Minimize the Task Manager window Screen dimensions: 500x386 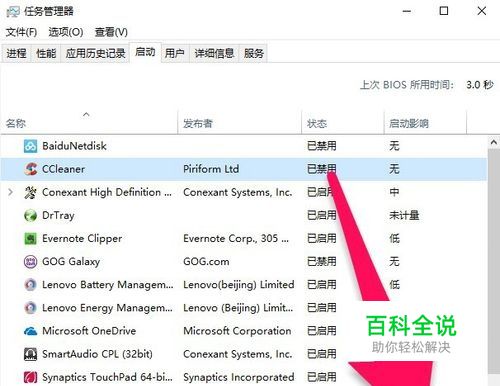406,11
